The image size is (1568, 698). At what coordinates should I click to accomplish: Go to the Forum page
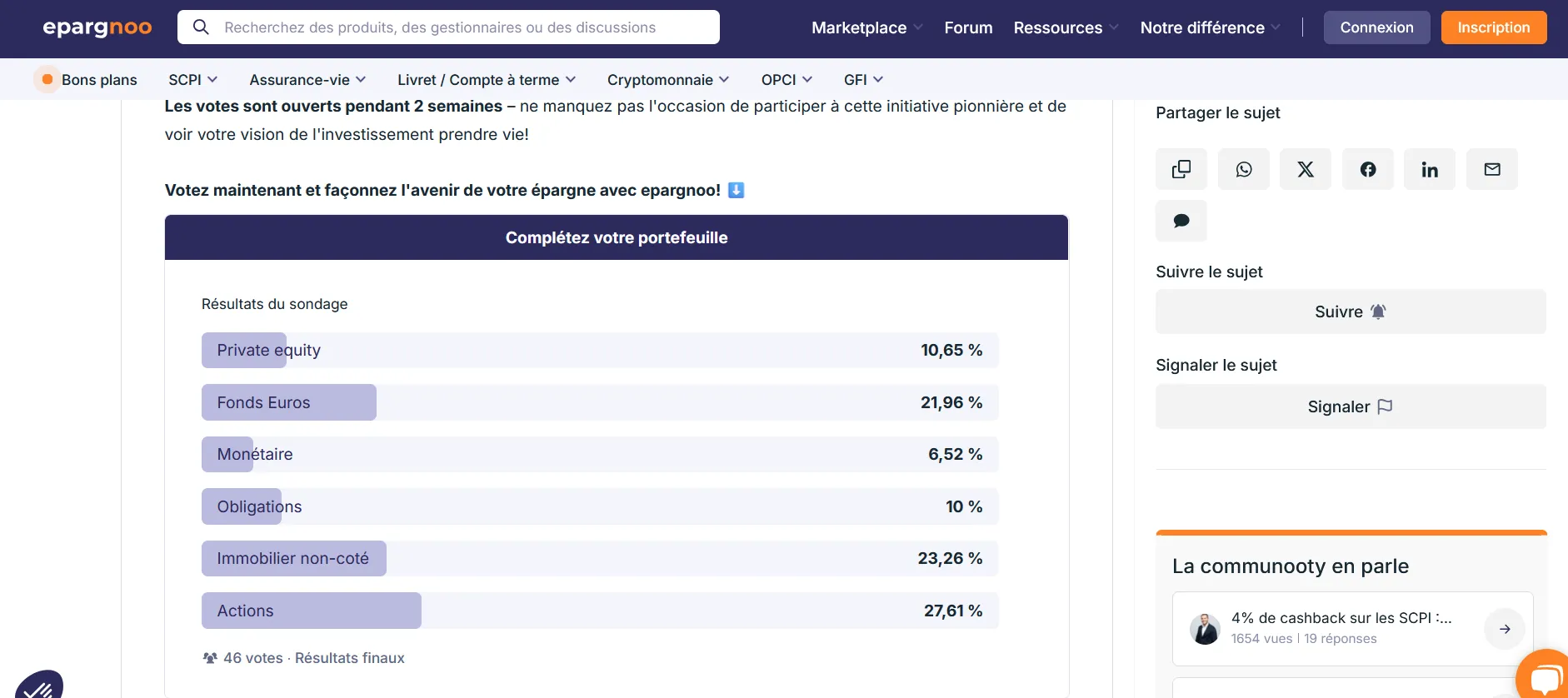pos(968,27)
